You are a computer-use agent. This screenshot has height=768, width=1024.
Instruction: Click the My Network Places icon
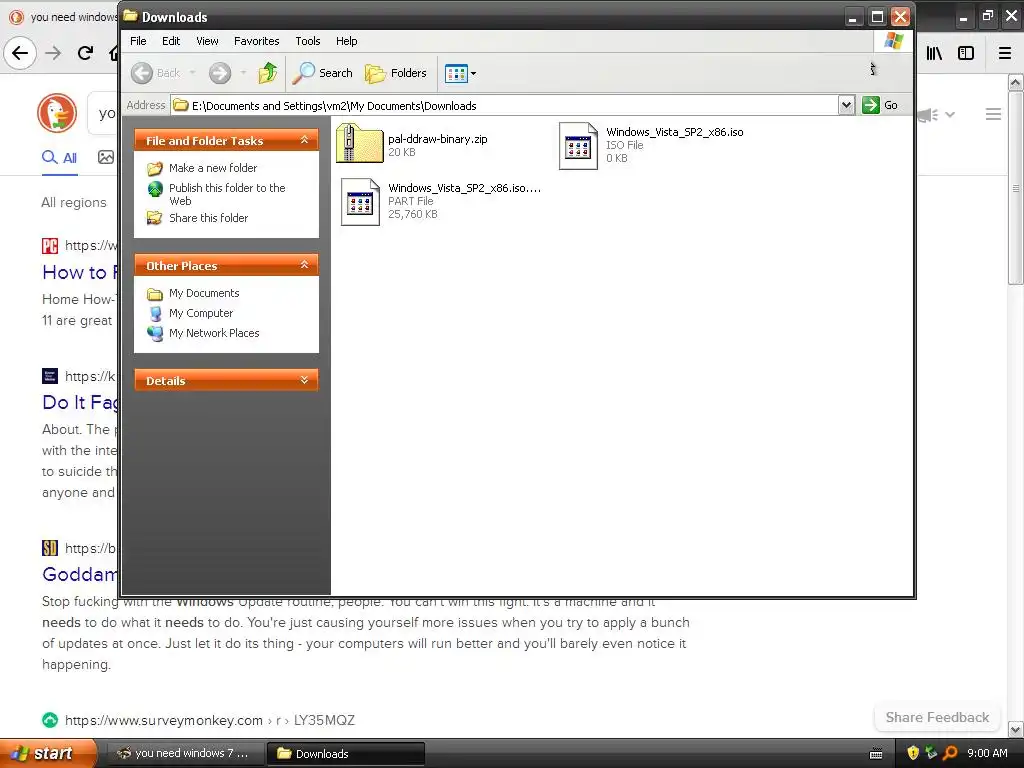(x=155, y=333)
